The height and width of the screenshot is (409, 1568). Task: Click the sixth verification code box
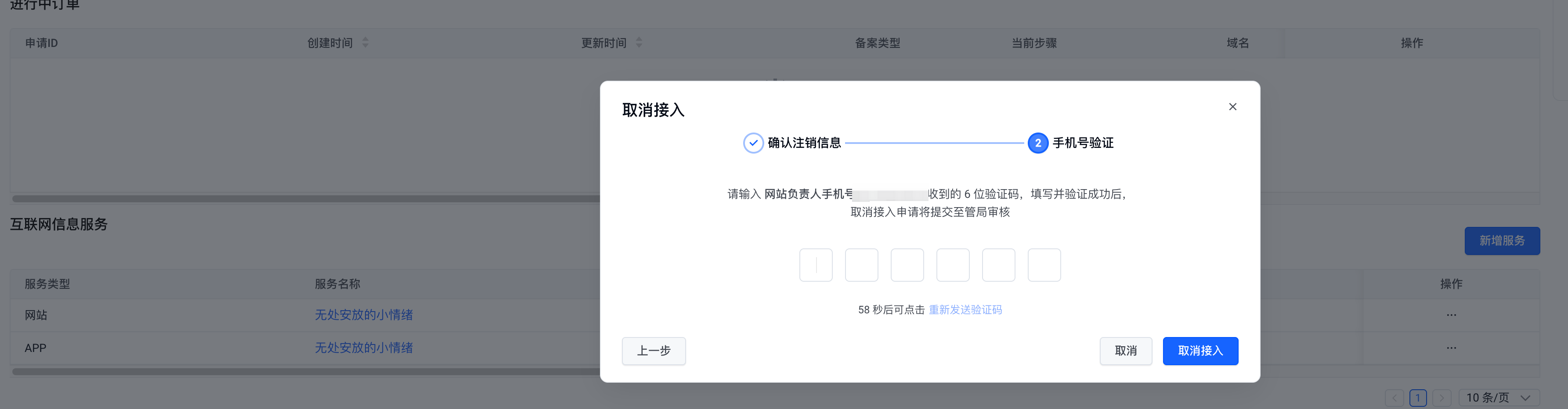tap(1044, 265)
